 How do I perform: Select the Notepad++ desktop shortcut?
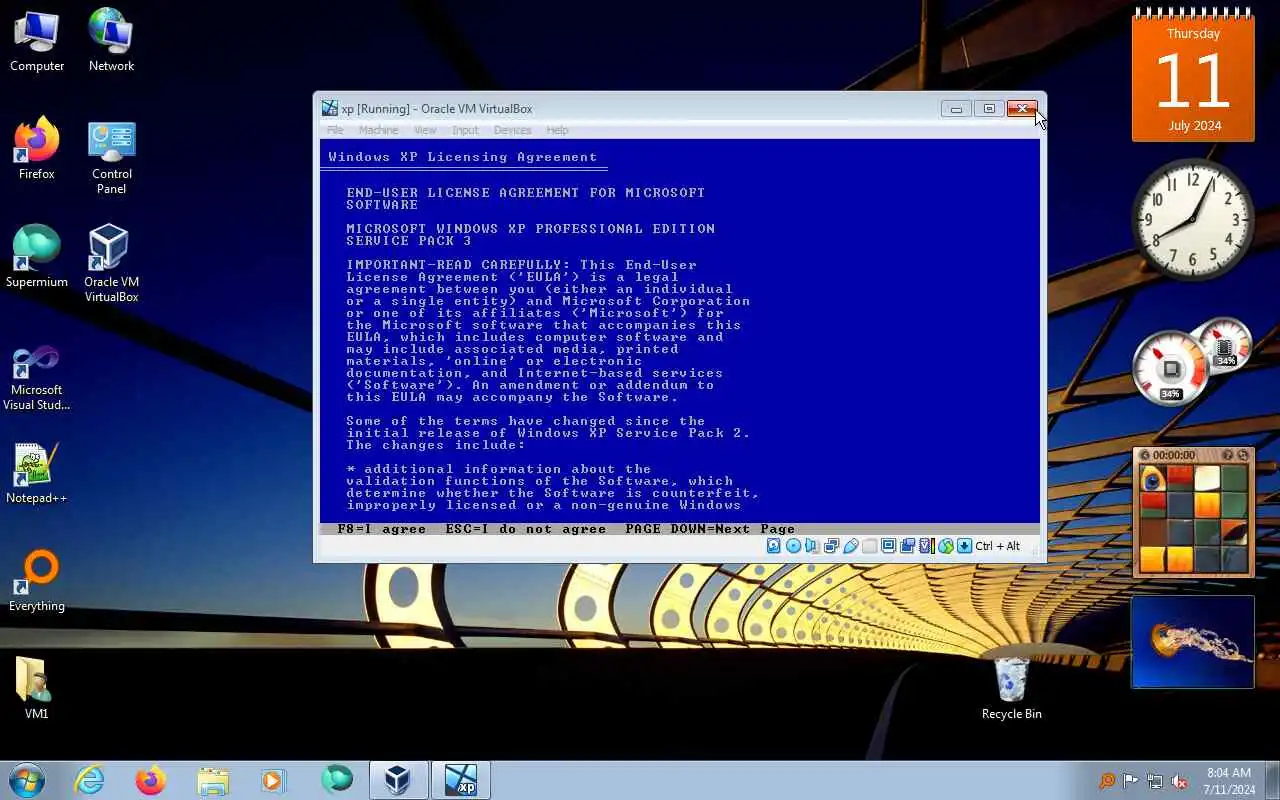(37, 473)
